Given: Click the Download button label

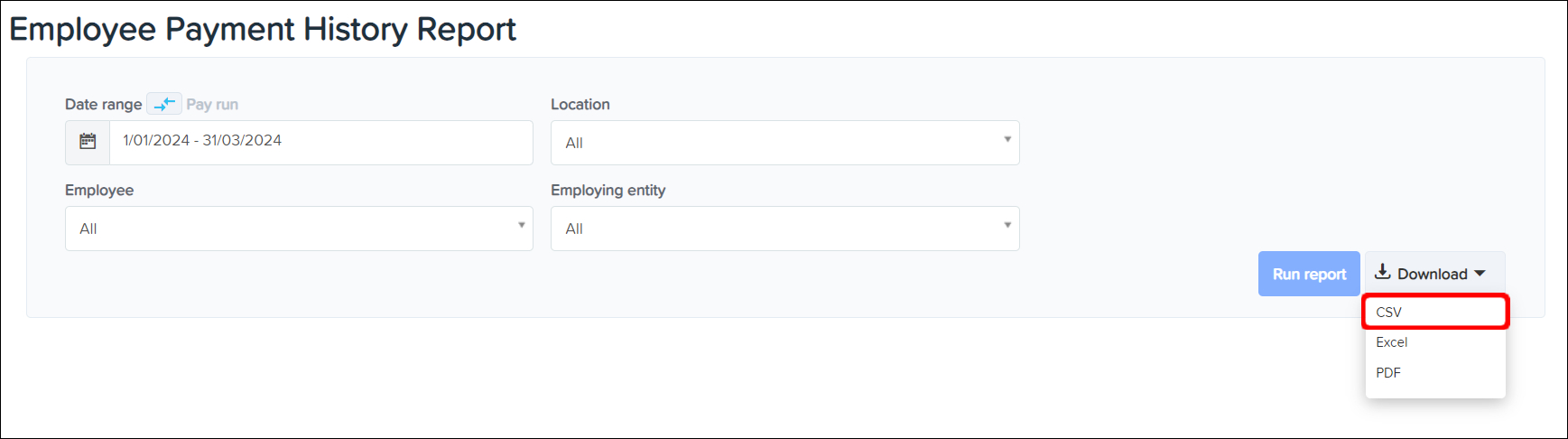Looking at the screenshot, I should 1432,275.
